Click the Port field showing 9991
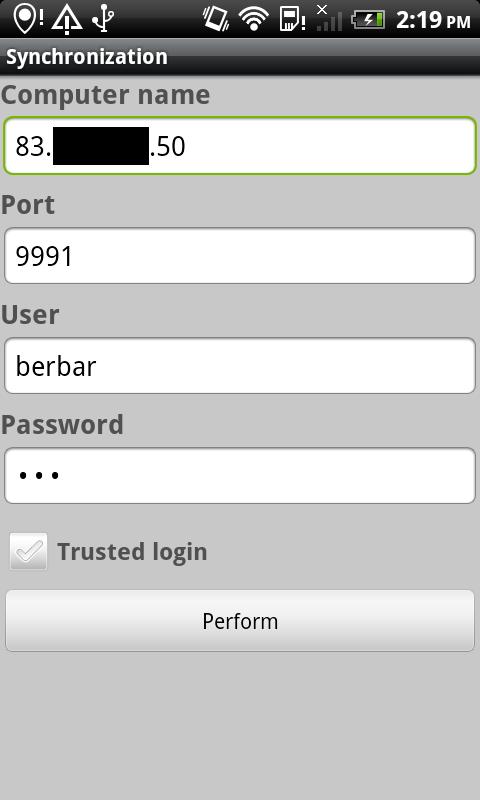 240,256
